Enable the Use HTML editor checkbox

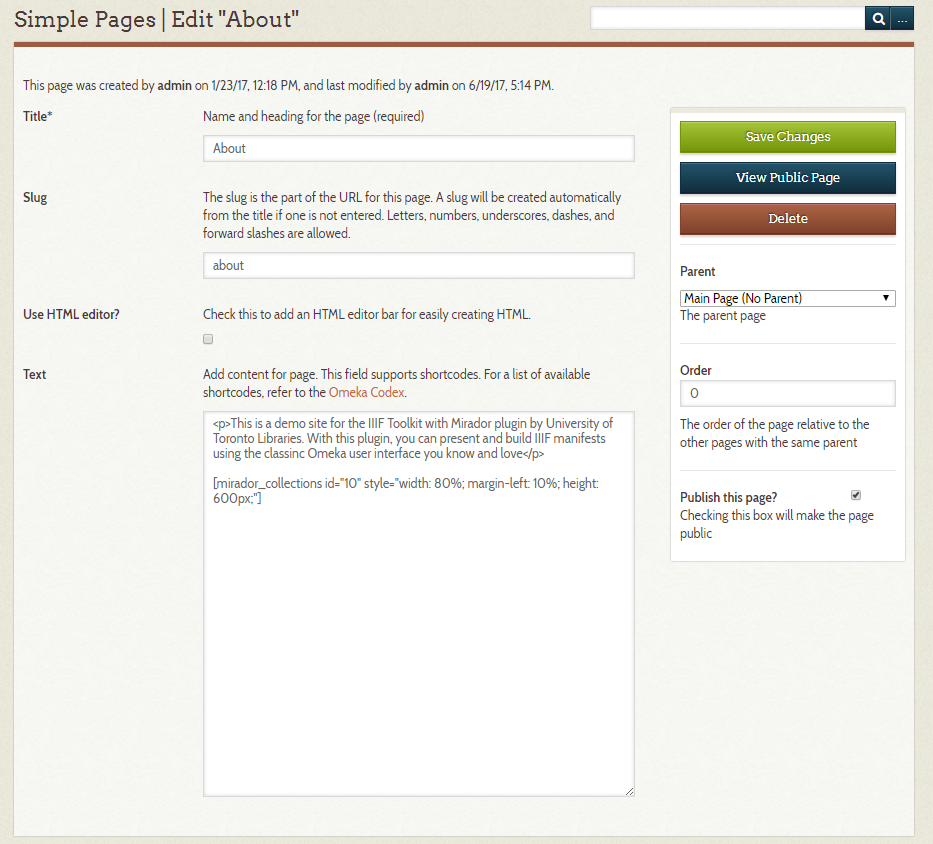point(208,339)
